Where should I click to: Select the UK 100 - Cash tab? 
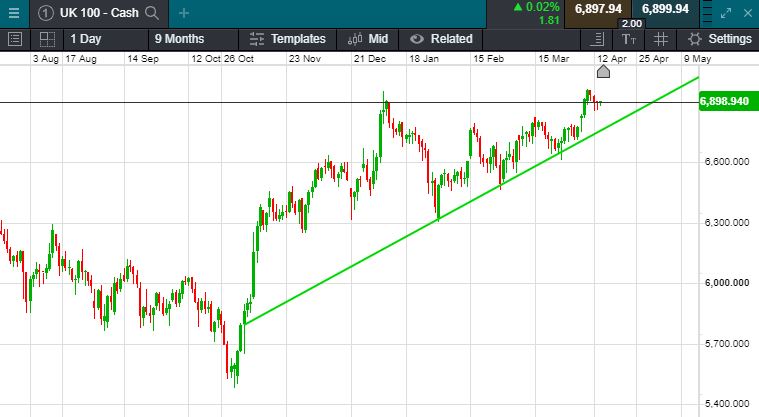[x=90, y=13]
